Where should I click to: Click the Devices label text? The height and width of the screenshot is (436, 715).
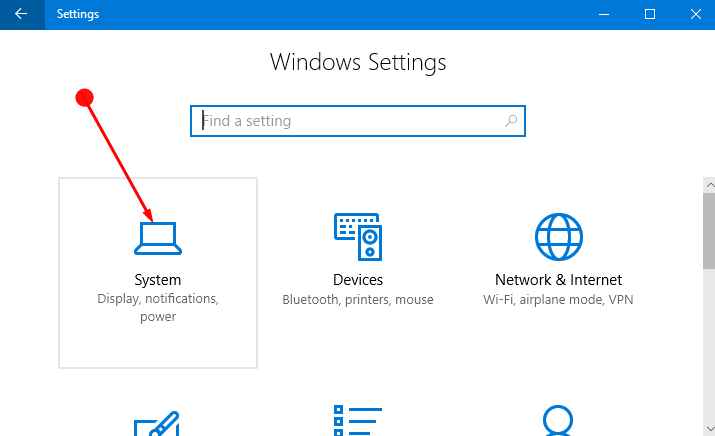(358, 280)
